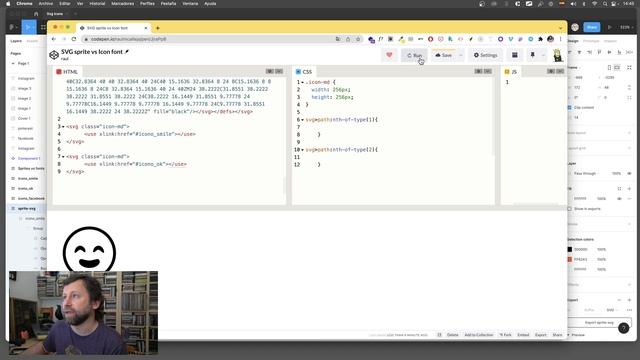Open the tab search chevron in Chrome

click(560, 28)
